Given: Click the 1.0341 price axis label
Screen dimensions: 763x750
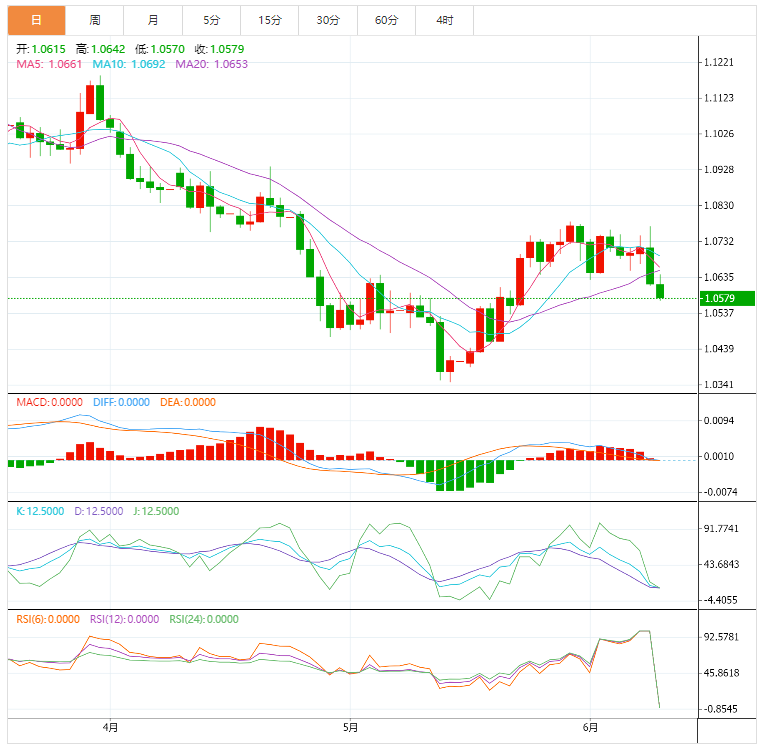Looking at the screenshot, I should tap(719, 385).
